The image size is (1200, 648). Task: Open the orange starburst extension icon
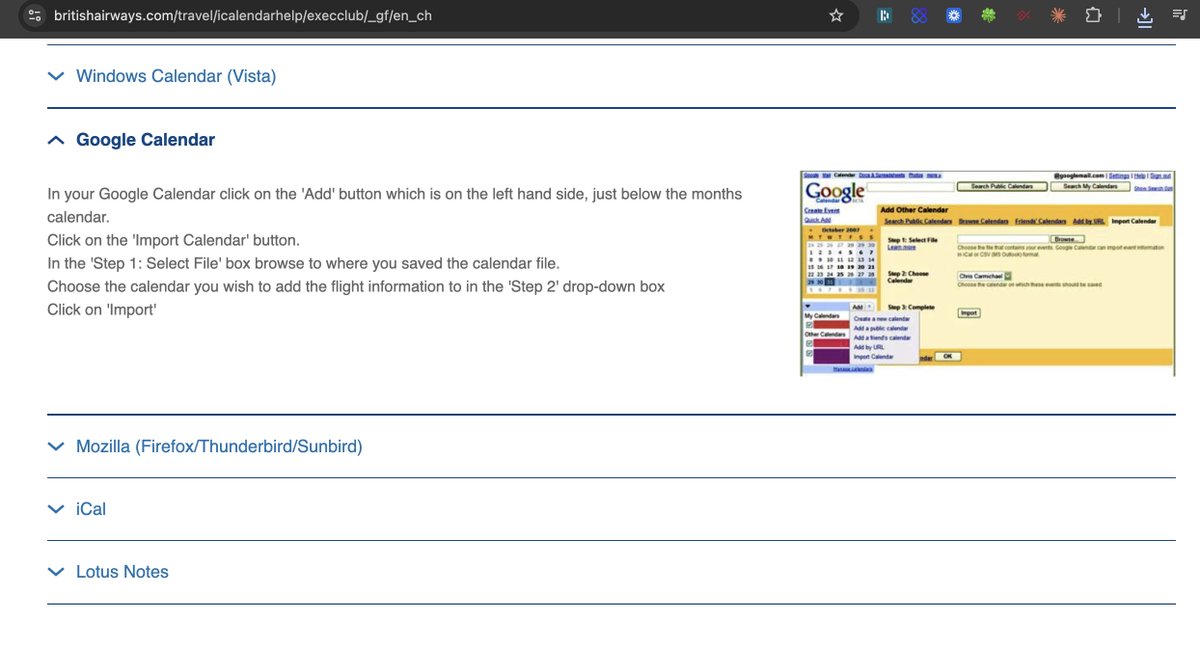(x=1058, y=16)
